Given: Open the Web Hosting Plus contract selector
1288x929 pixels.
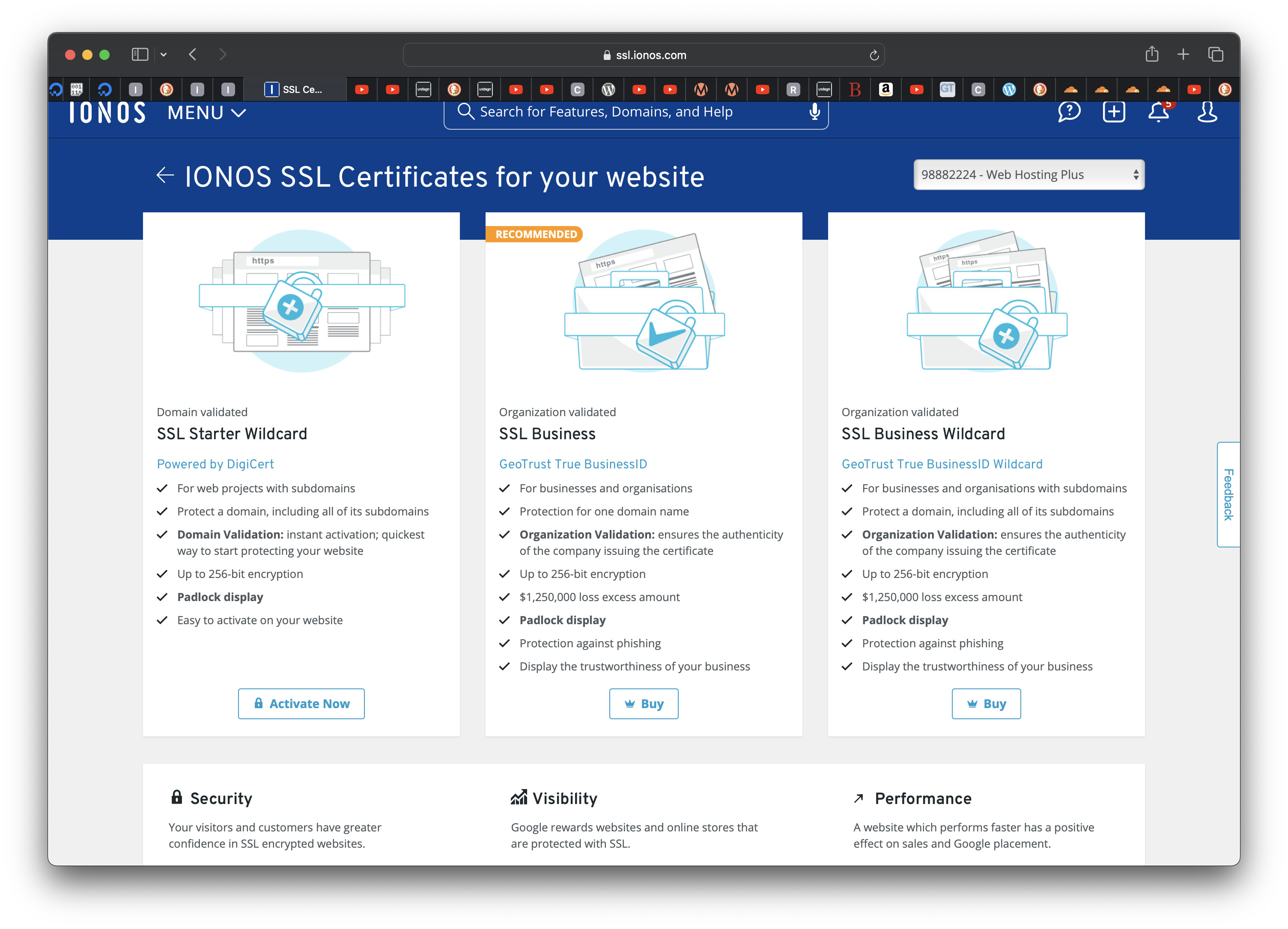Looking at the screenshot, I should 1029,175.
